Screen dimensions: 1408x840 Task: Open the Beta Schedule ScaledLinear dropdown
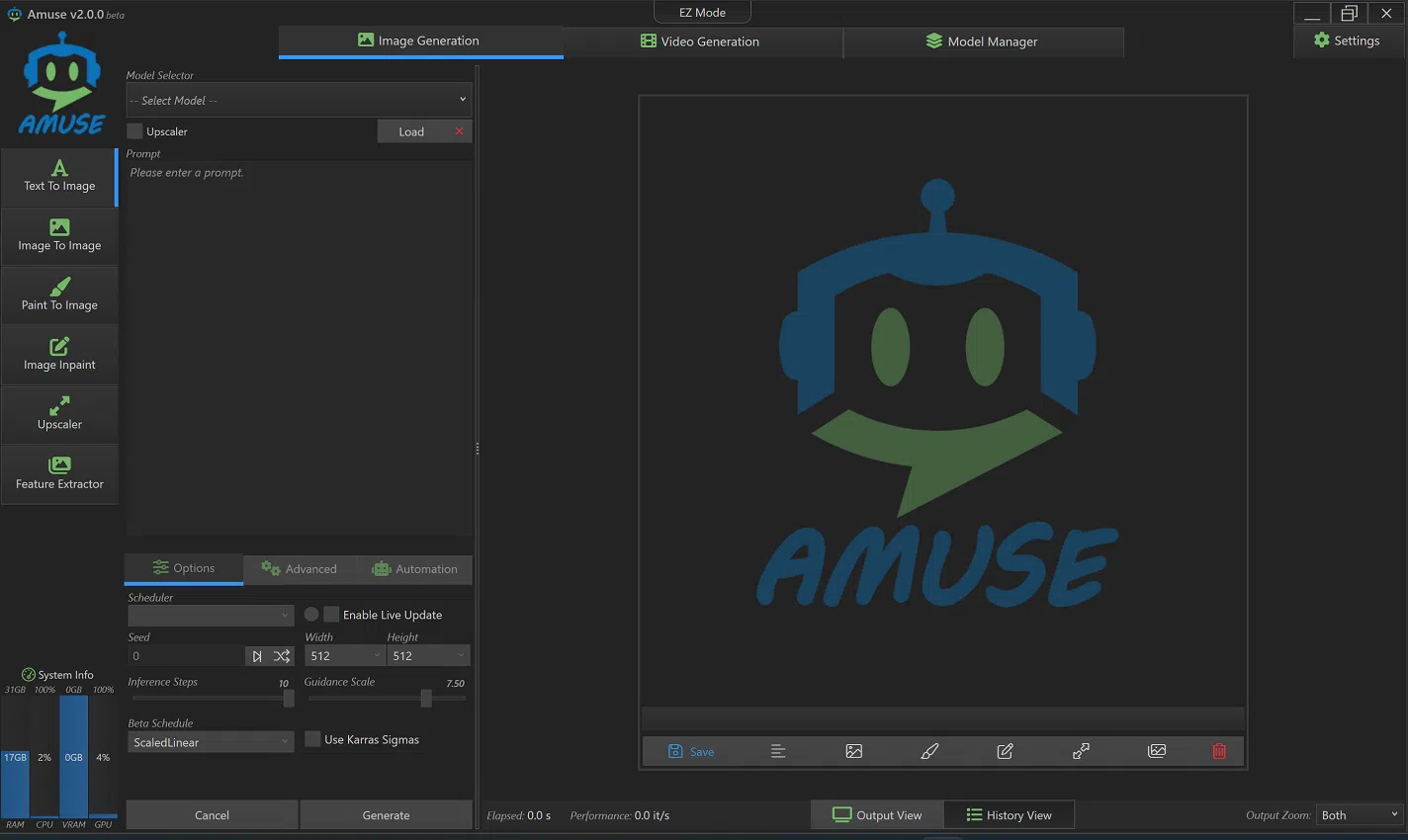pos(211,742)
